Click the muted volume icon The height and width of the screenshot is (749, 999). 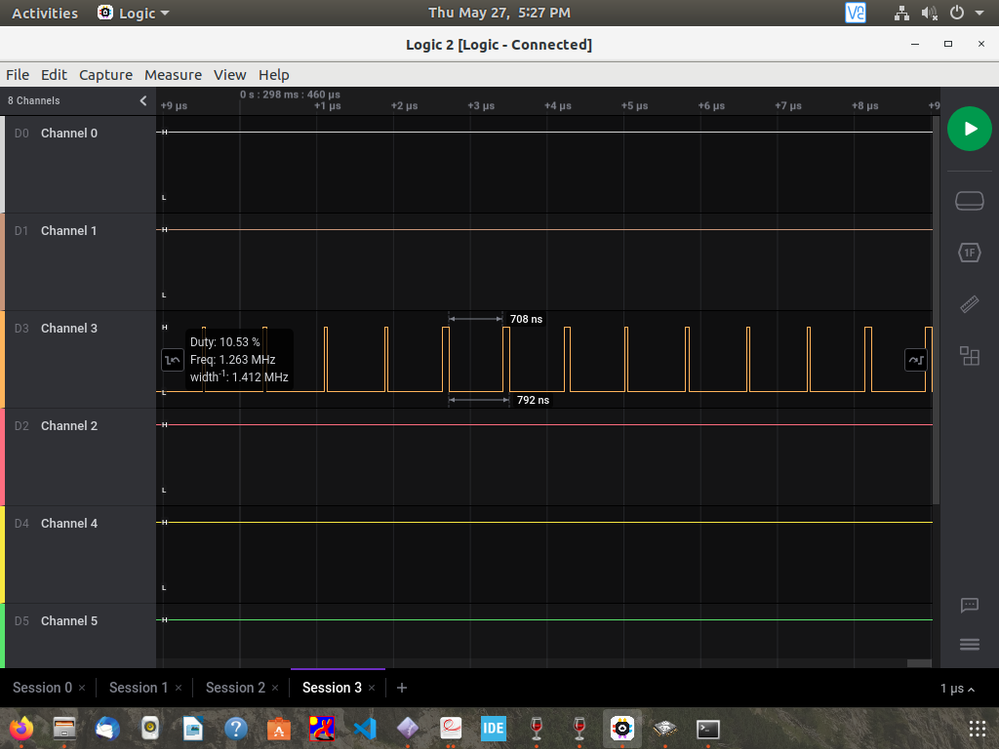[930, 13]
